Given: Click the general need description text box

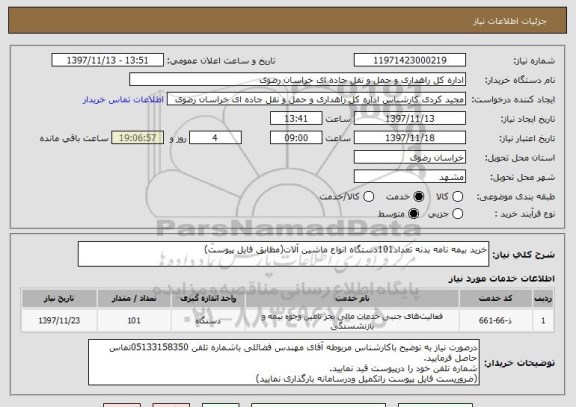Looking at the screenshot, I should 283,254.
